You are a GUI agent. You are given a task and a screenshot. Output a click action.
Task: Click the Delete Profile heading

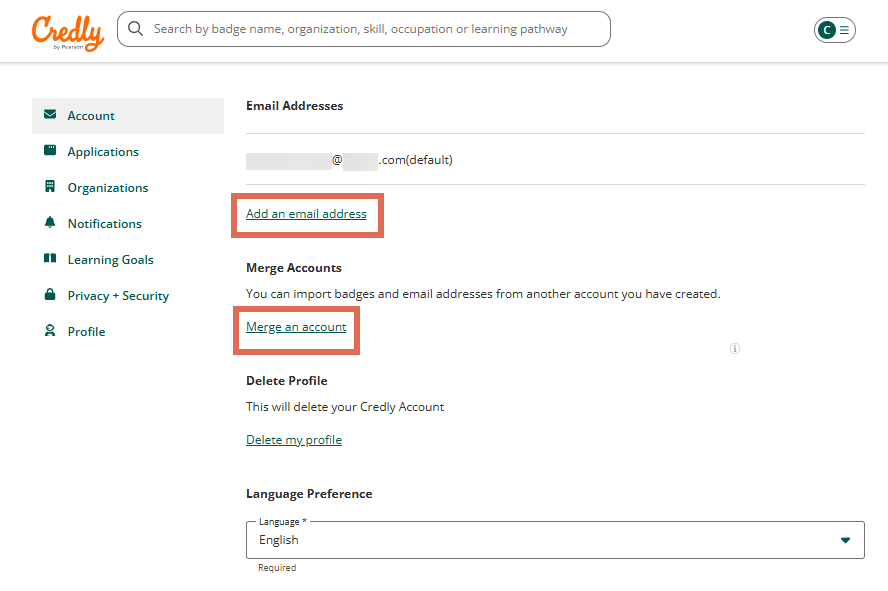287,381
